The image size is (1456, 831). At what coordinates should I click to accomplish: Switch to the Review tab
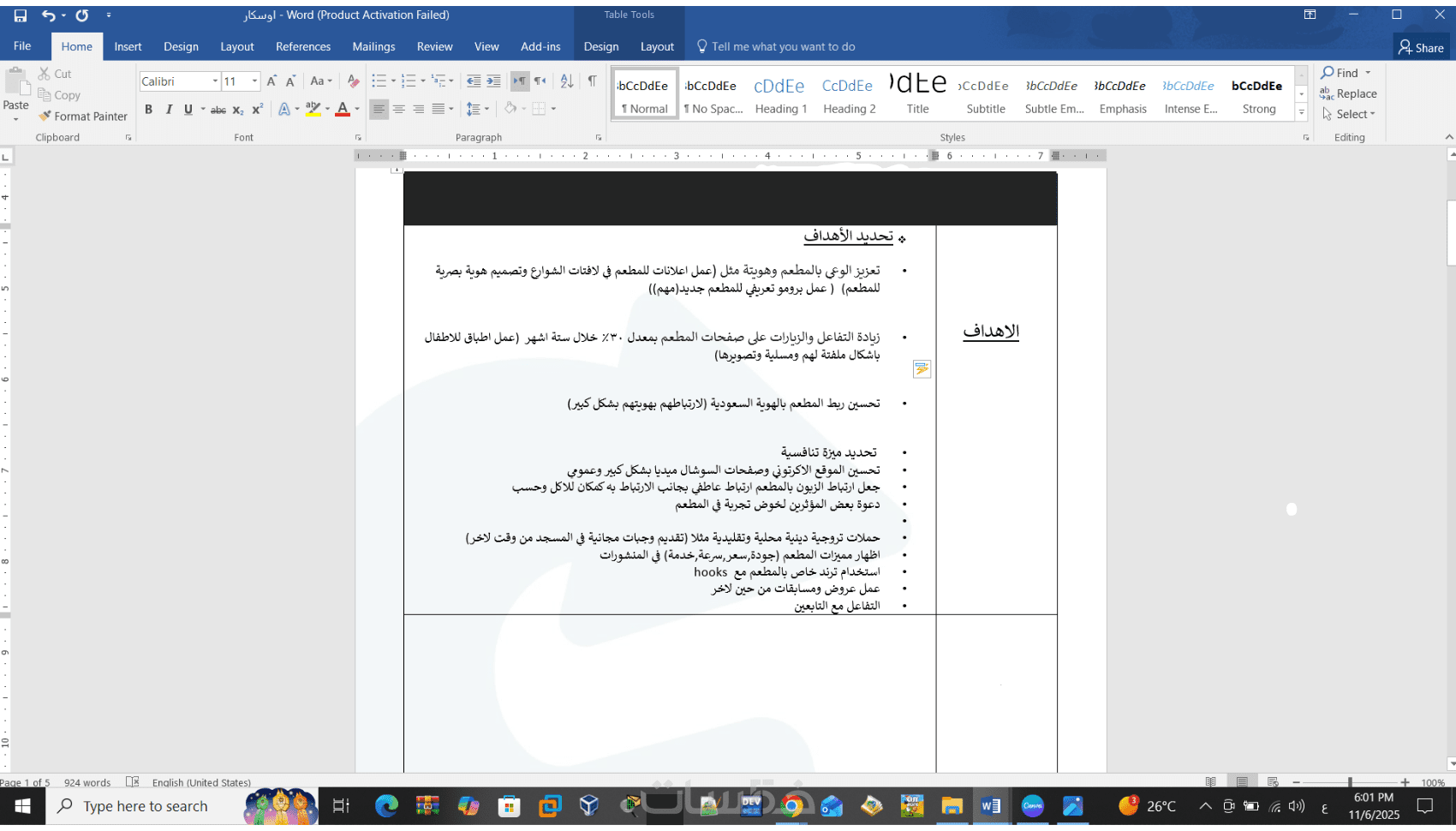(434, 46)
